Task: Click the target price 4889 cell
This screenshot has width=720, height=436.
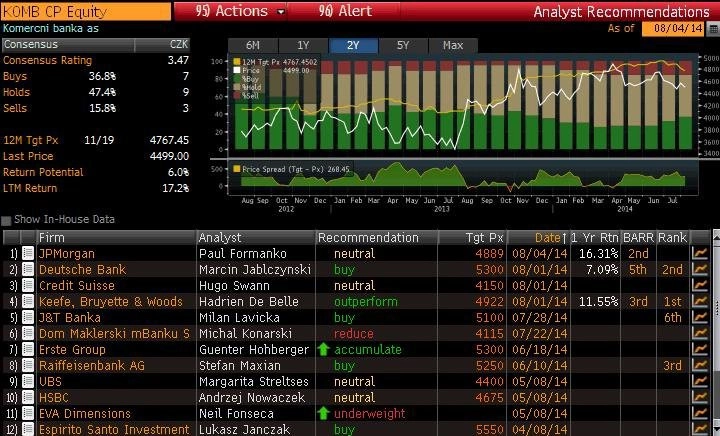Action: point(489,253)
